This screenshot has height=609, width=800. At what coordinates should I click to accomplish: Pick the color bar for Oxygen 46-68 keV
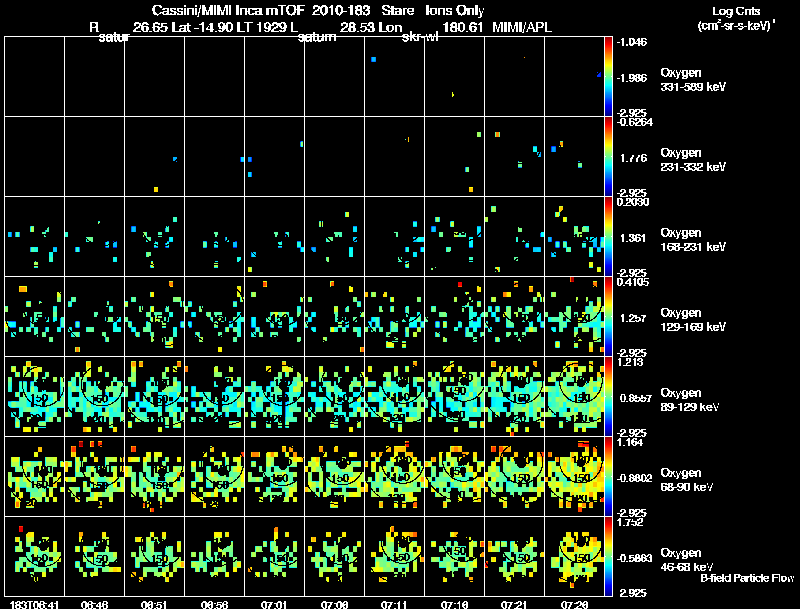(x=610, y=556)
